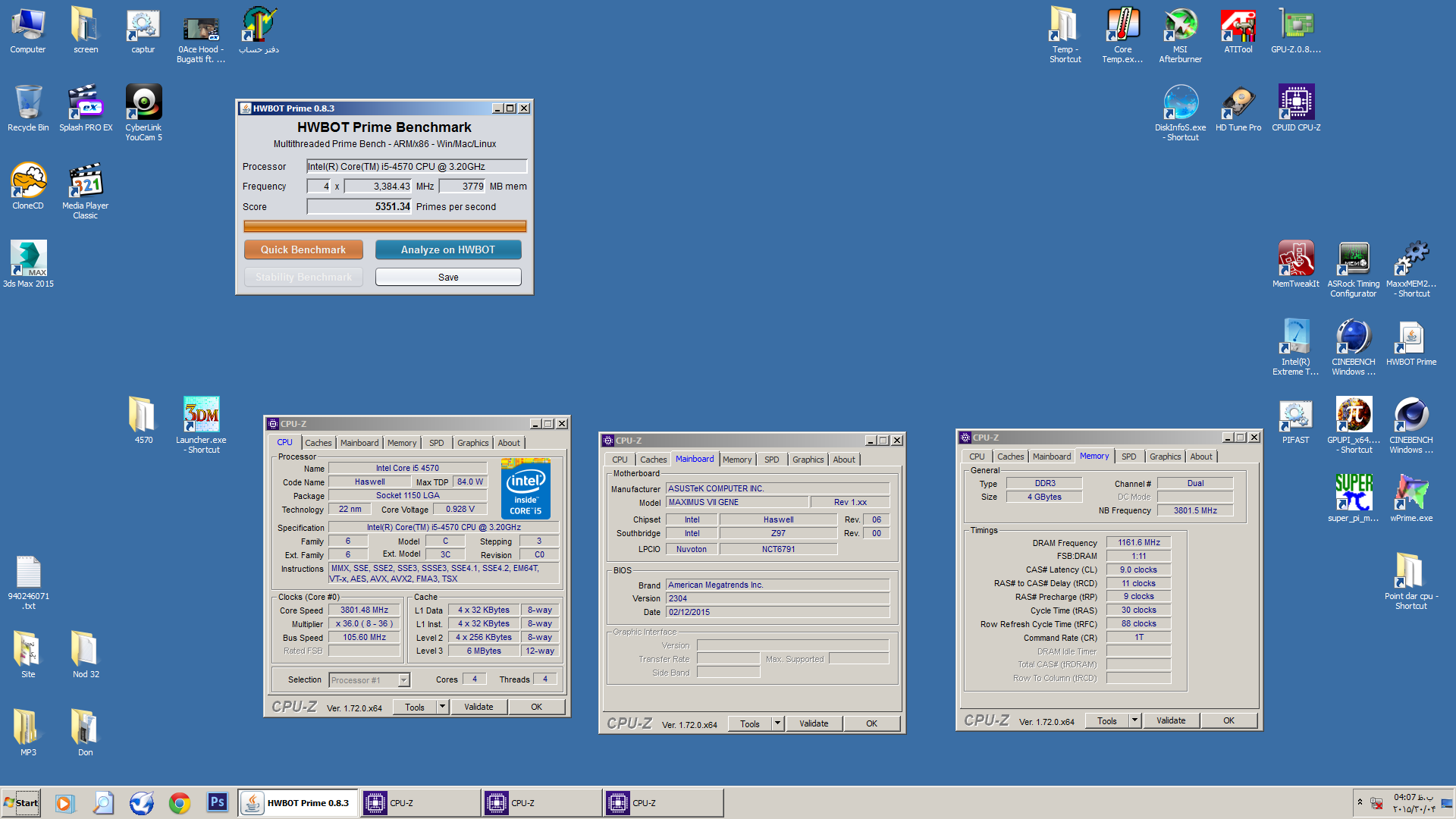The width and height of the screenshot is (1456, 819).
Task: Launch CloneCD from desktop
Action: tap(28, 187)
